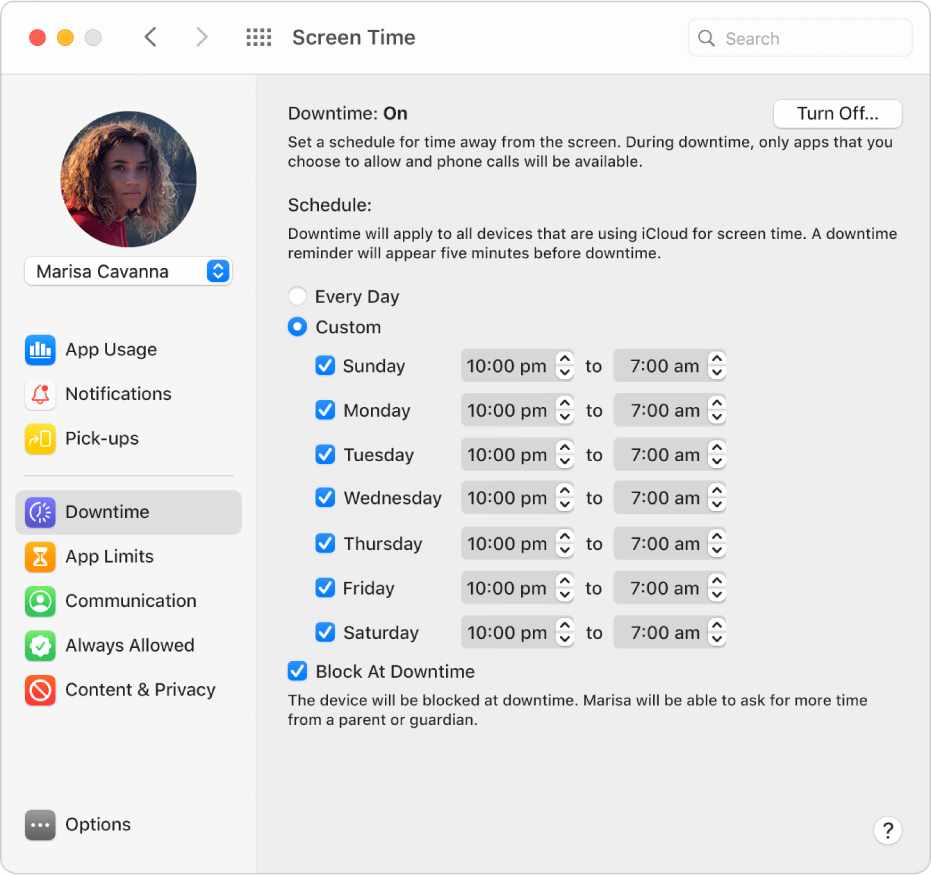Click the Options ellipsis icon
The image size is (931, 875).
click(40, 825)
